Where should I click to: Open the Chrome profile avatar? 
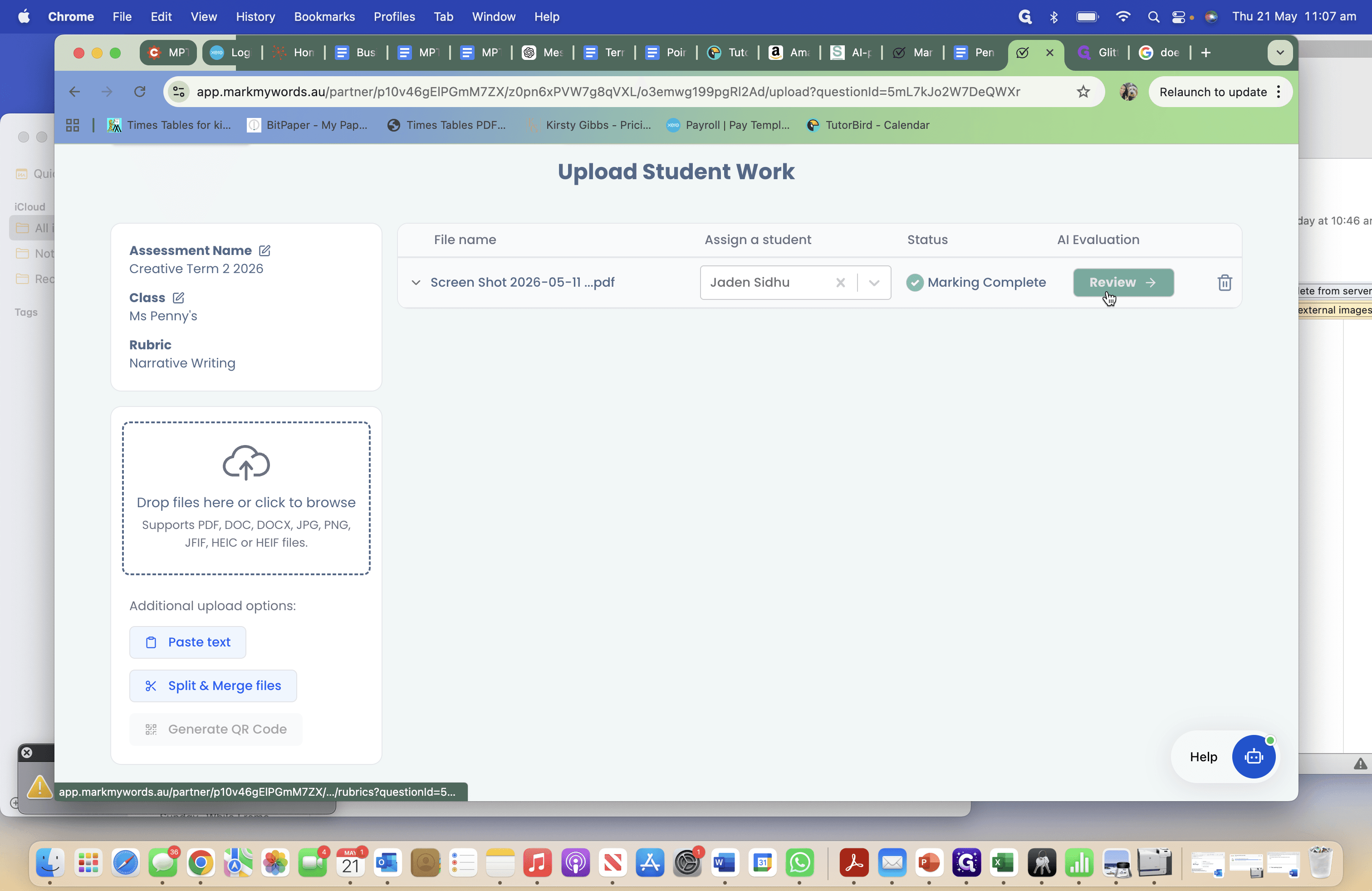[x=1128, y=92]
